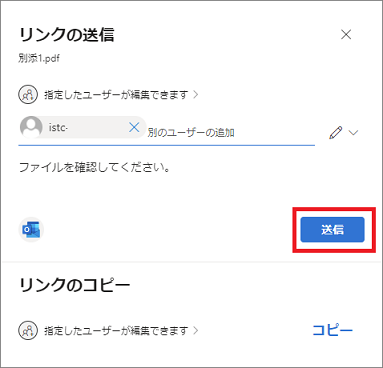Click the people icon above the recipient field
The height and width of the screenshot is (368, 383).
point(28,95)
